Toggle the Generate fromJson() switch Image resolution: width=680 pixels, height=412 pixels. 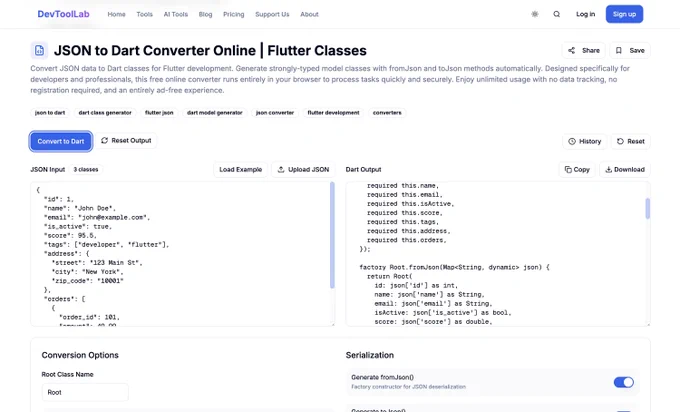(x=623, y=382)
